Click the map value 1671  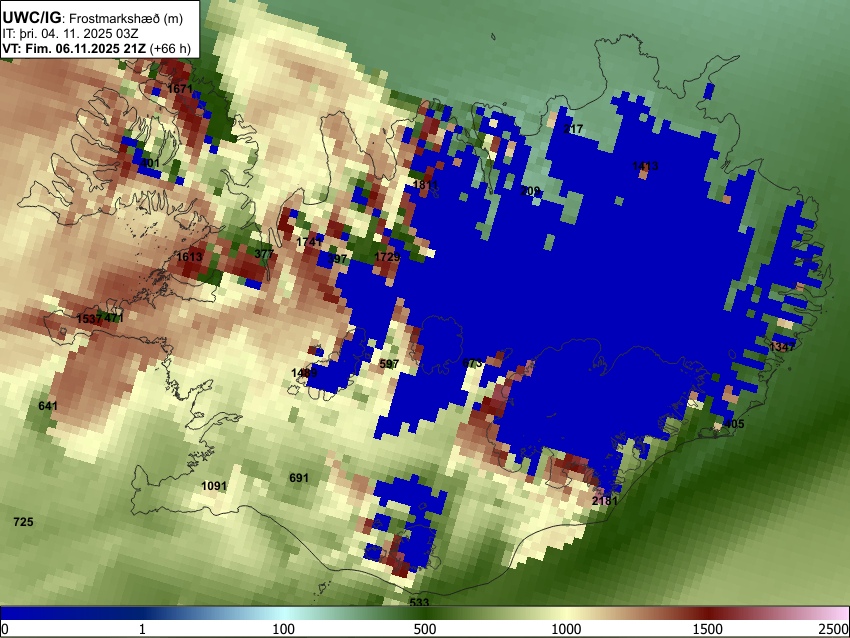pos(181,88)
